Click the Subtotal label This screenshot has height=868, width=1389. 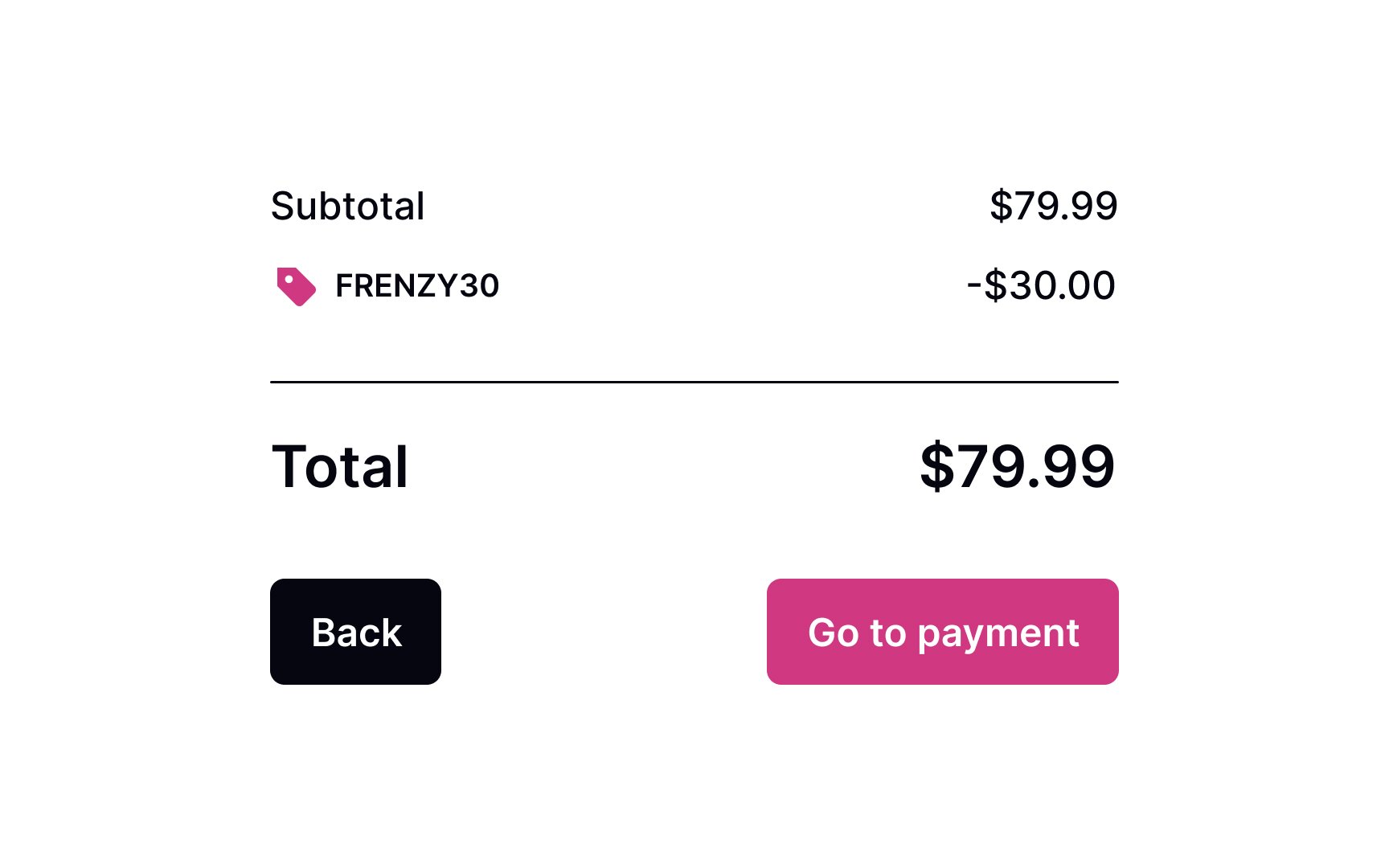[347, 206]
